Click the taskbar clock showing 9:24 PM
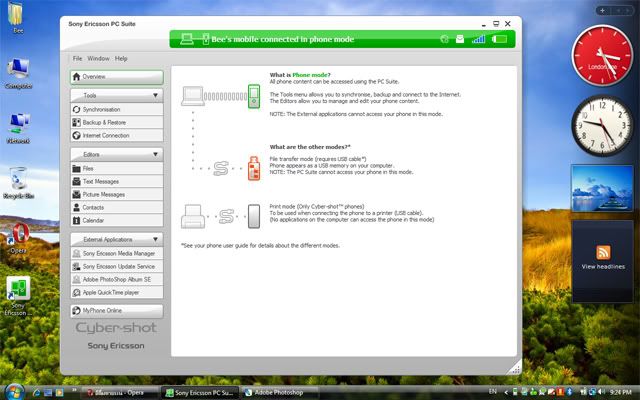 click(x=621, y=392)
